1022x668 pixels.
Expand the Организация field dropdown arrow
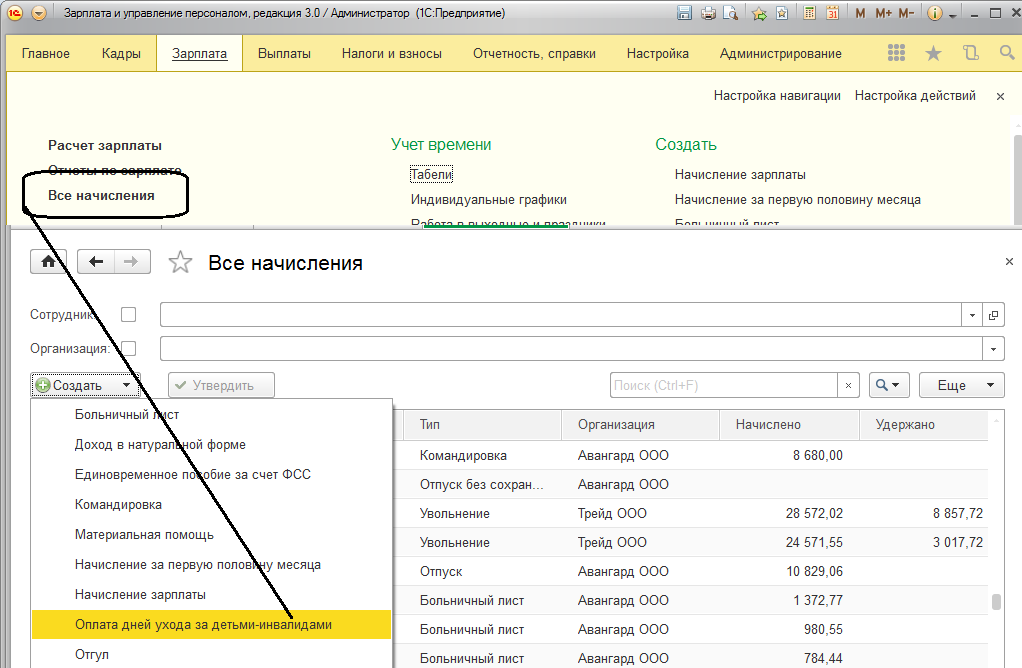pyautogui.click(x=993, y=349)
